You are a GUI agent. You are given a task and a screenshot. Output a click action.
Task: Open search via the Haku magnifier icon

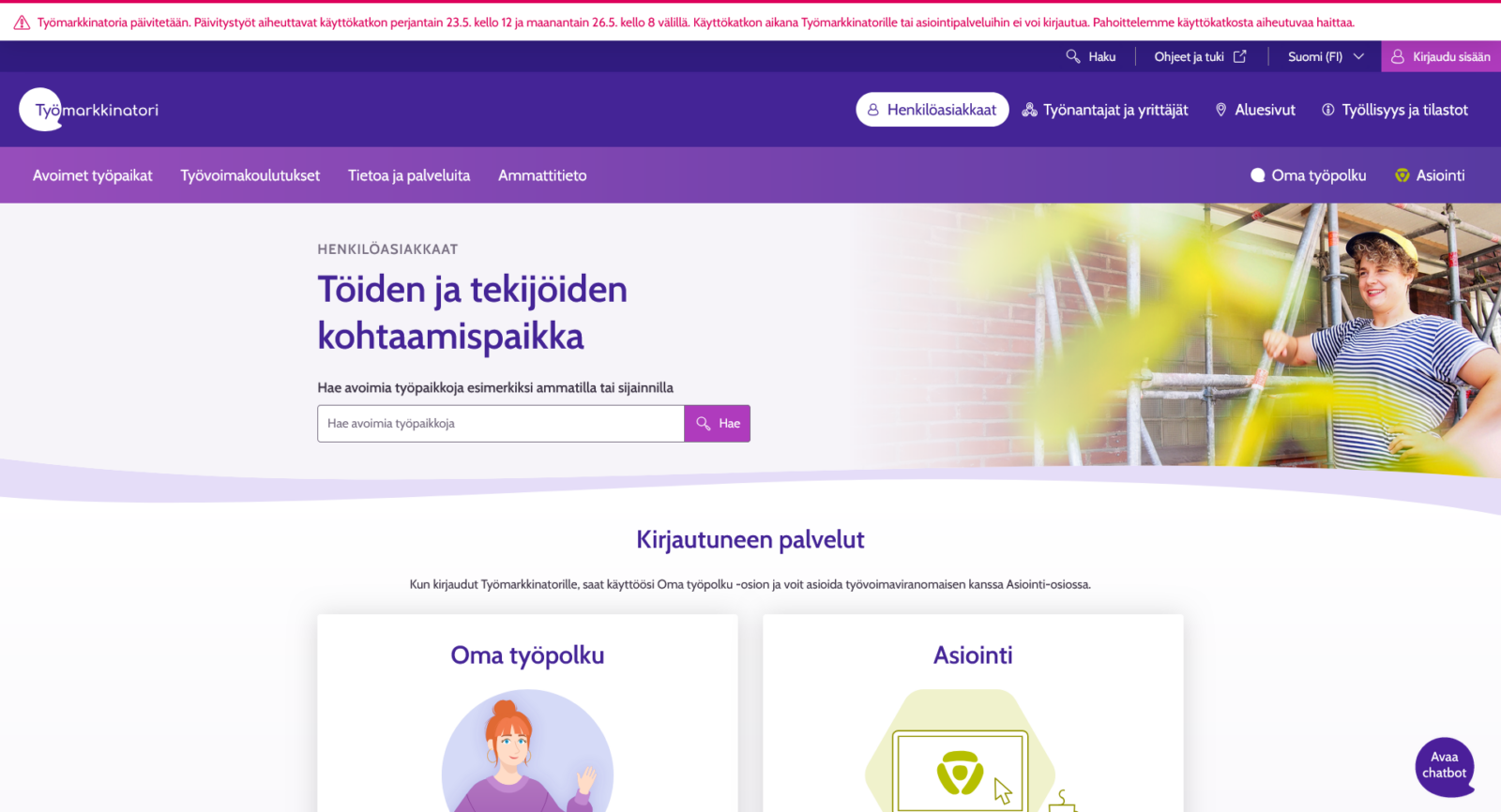click(1073, 56)
